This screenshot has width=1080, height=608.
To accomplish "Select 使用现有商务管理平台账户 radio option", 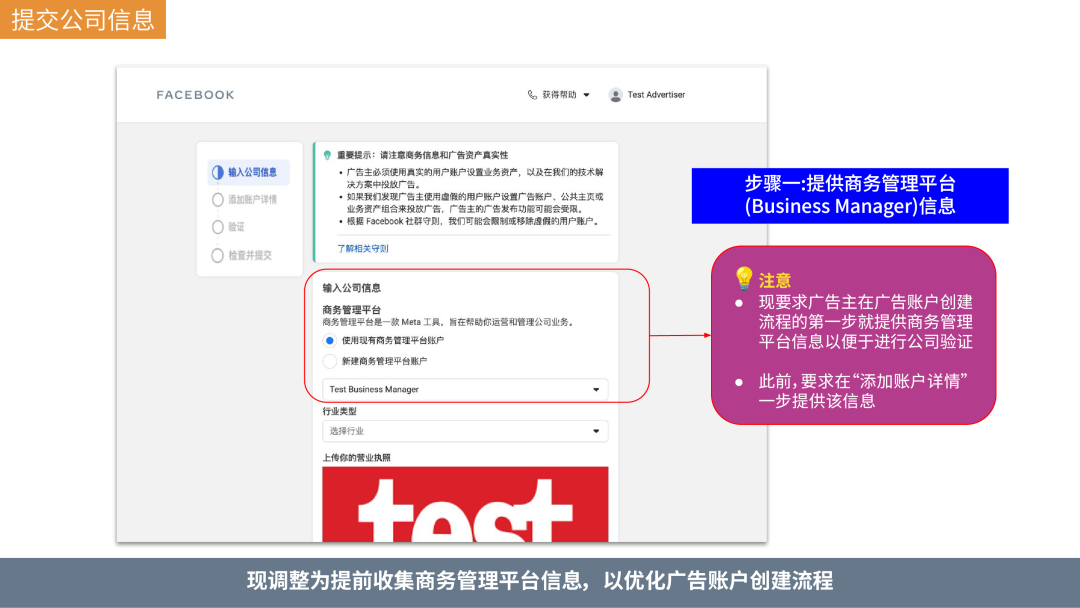I will pyautogui.click(x=330, y=340).
